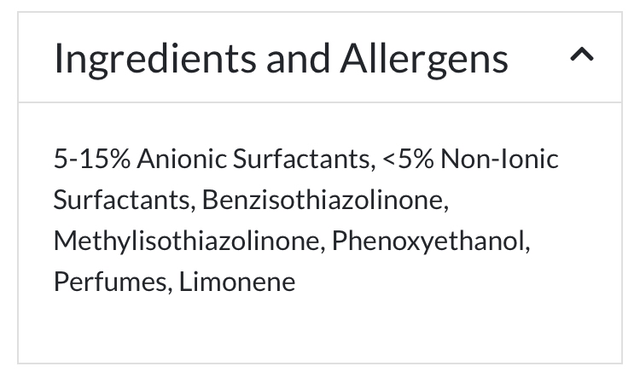Click the '<5%' percentage text
Screen dimensions: 640x384
pos(408,159)
